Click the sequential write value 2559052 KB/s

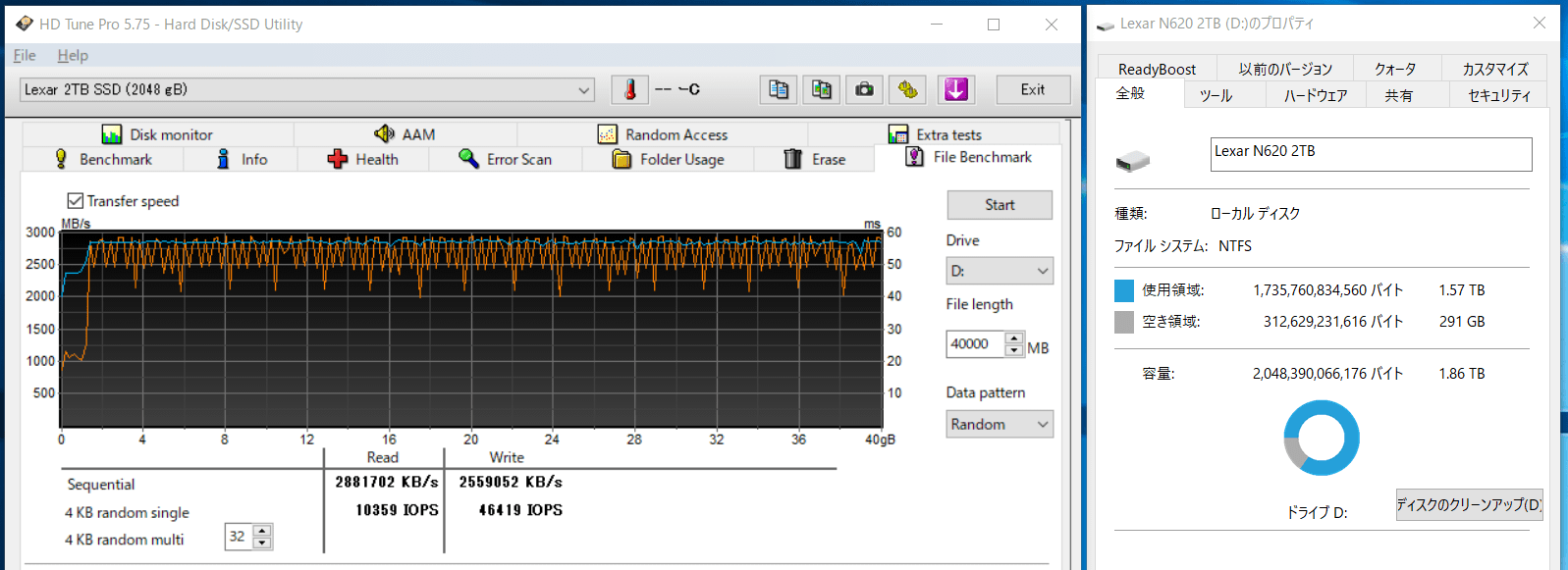click(511, 482)
